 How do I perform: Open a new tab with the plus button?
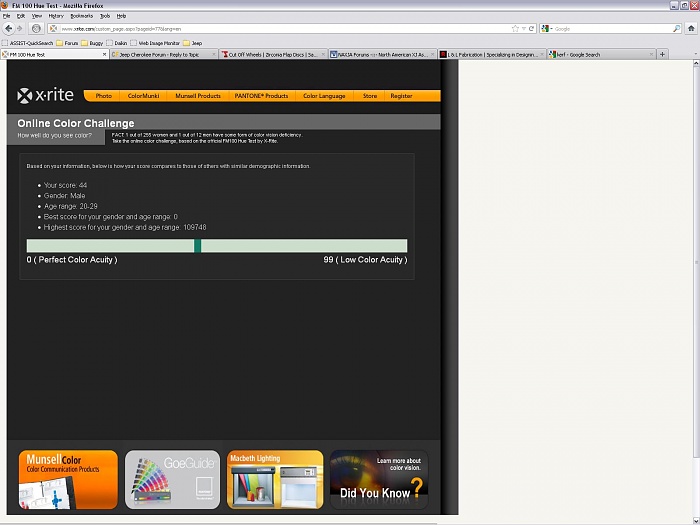coord(662,54)
